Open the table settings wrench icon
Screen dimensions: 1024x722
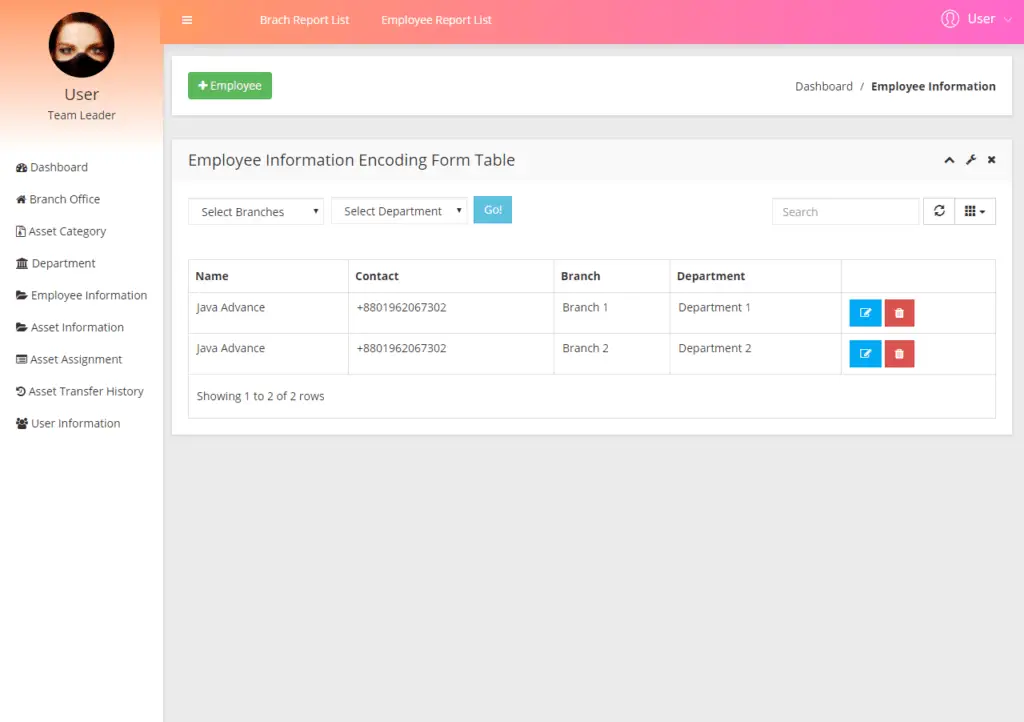pos(969,159)
